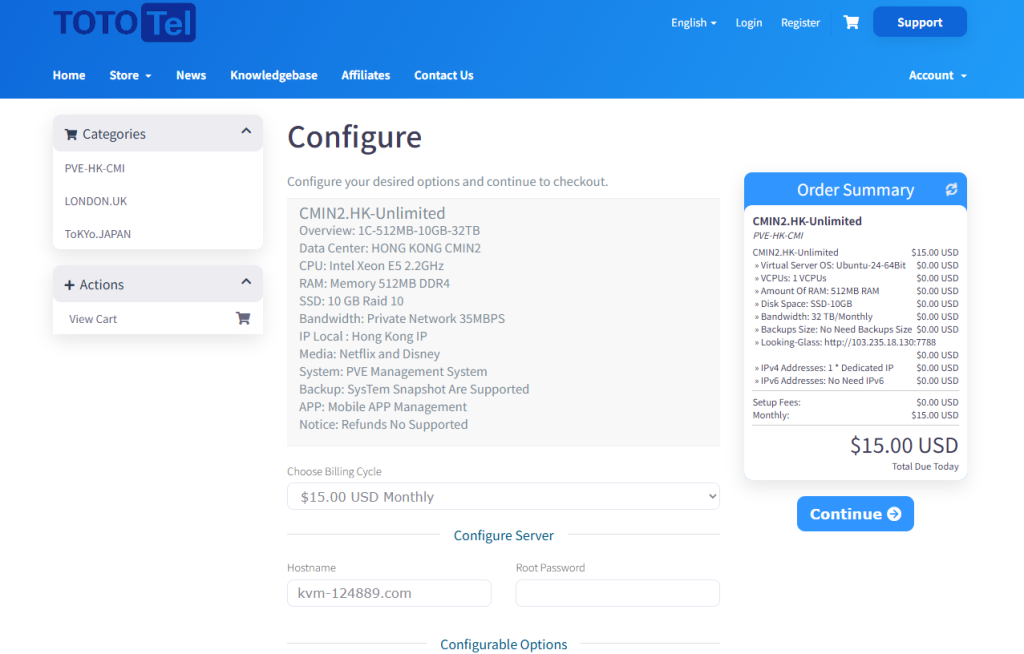Select the LONDON.UK category

pos(96,201)
